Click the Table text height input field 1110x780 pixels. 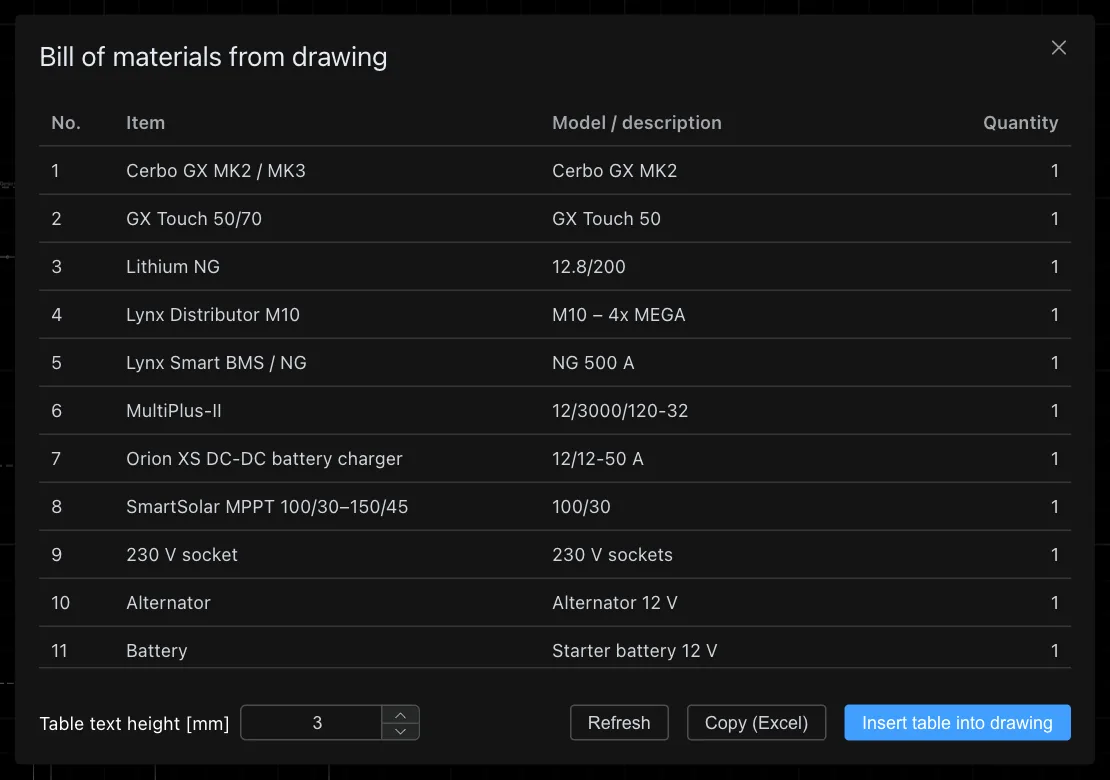coord(311,723)
